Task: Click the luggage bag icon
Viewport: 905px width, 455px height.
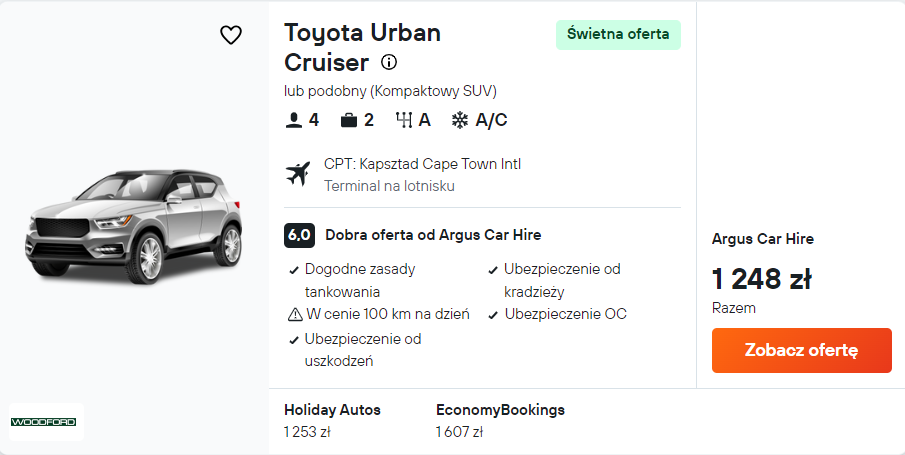Action: coord(349,121)
